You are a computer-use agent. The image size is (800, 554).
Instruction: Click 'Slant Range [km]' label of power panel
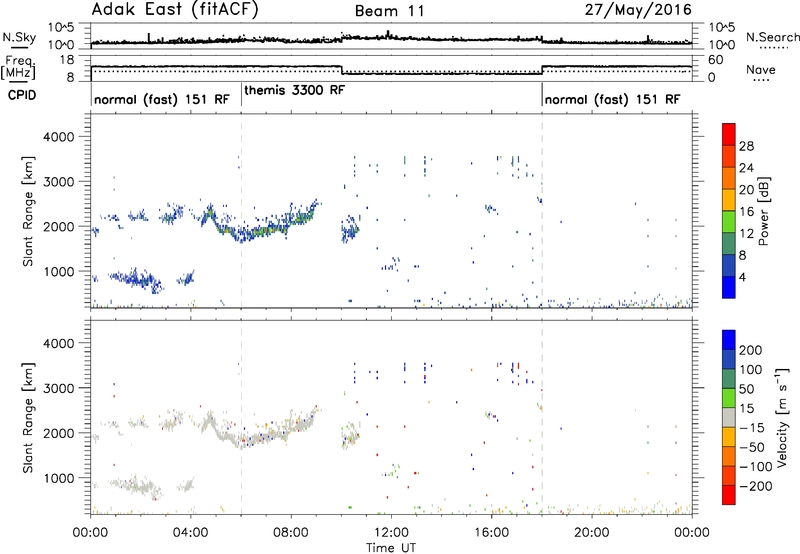[28, 212]
